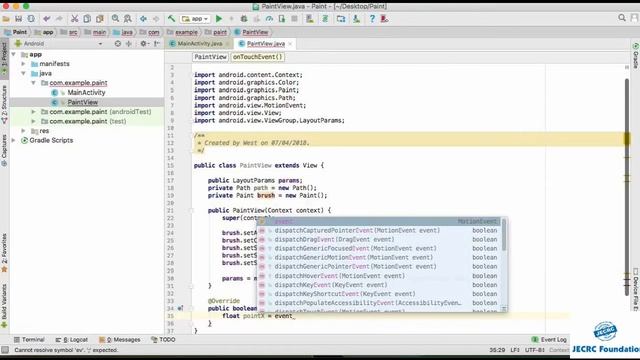Image resolution: width=640 pixels, height=360 pixels.
Task: Click the Stop square icon
Action: [294, 19]
